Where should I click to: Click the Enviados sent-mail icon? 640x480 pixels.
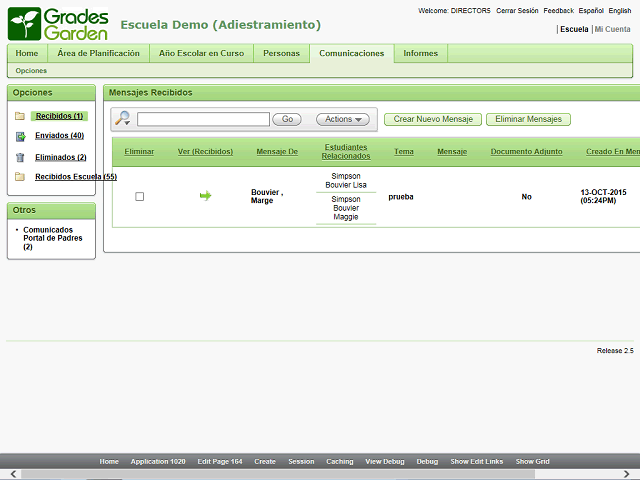pos(20,136)
